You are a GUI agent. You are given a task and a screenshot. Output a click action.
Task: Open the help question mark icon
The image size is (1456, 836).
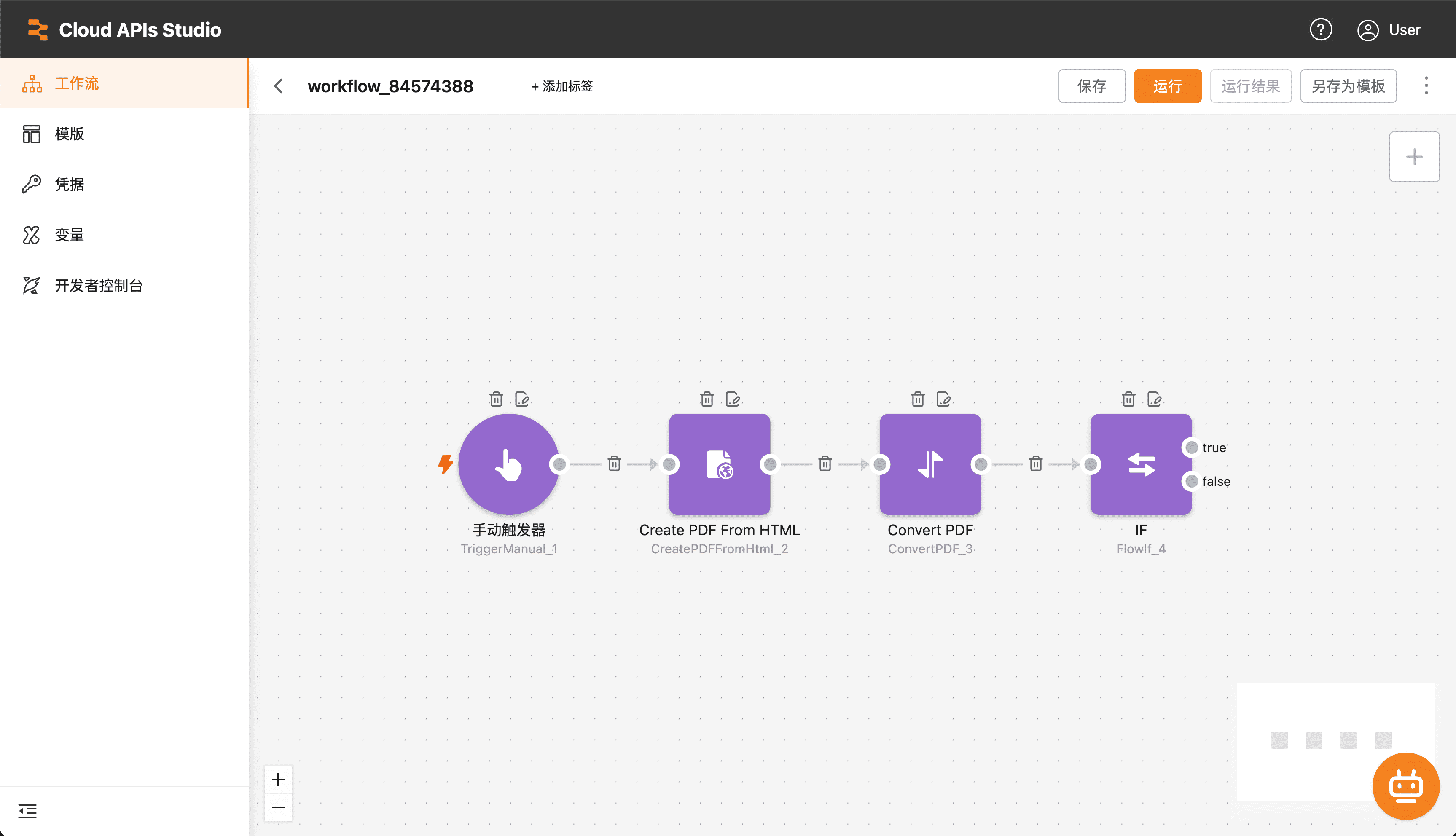point(1320,29)
